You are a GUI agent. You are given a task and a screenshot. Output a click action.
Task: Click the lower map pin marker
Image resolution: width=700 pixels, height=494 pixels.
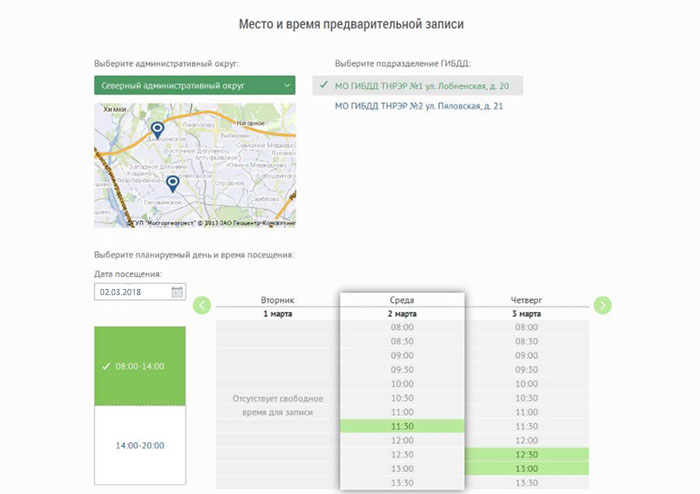173,184
